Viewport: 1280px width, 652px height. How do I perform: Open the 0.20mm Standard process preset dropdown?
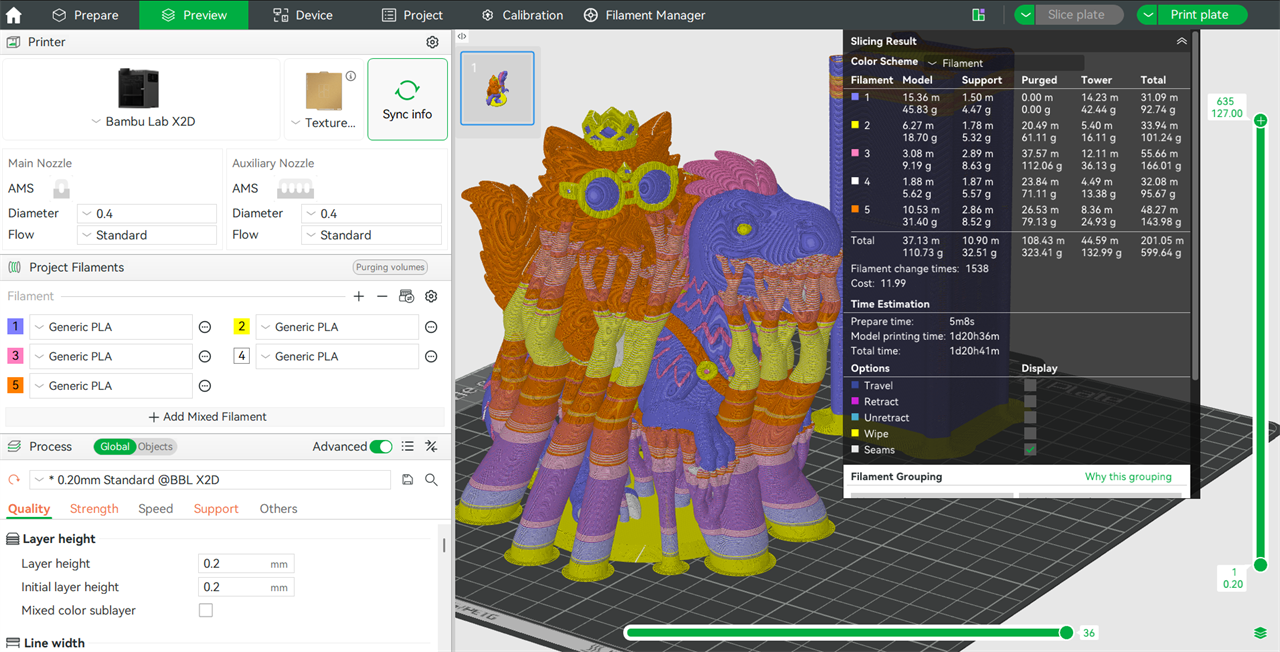tap(210, 480)
